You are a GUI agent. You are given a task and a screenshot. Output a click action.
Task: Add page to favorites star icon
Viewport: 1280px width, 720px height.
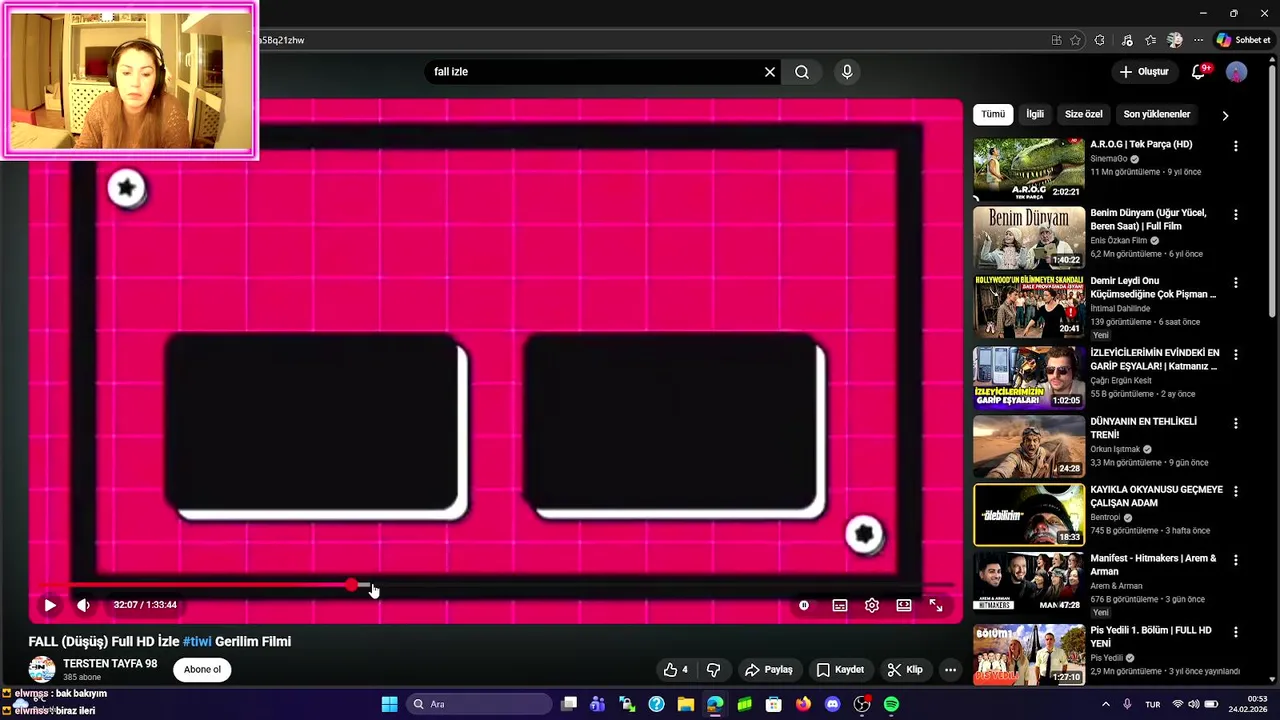tap(1075, 40)
